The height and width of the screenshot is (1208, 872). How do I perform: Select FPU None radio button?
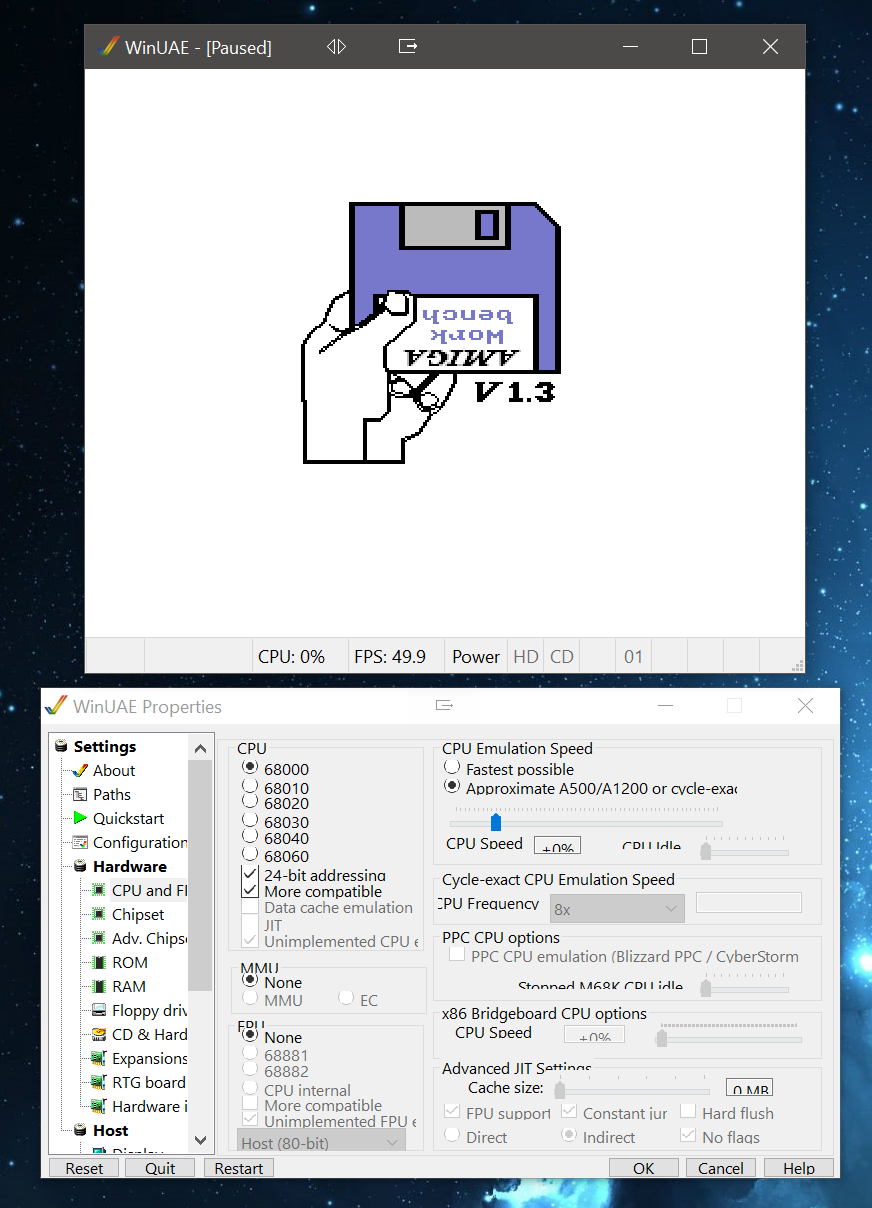click(x=250, y=1035)
